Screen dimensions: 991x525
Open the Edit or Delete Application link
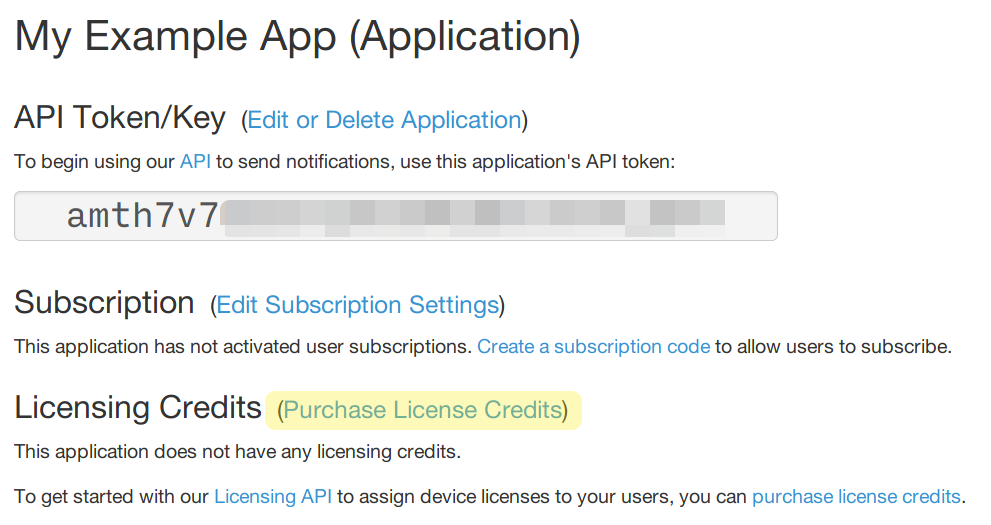[384, 121]
